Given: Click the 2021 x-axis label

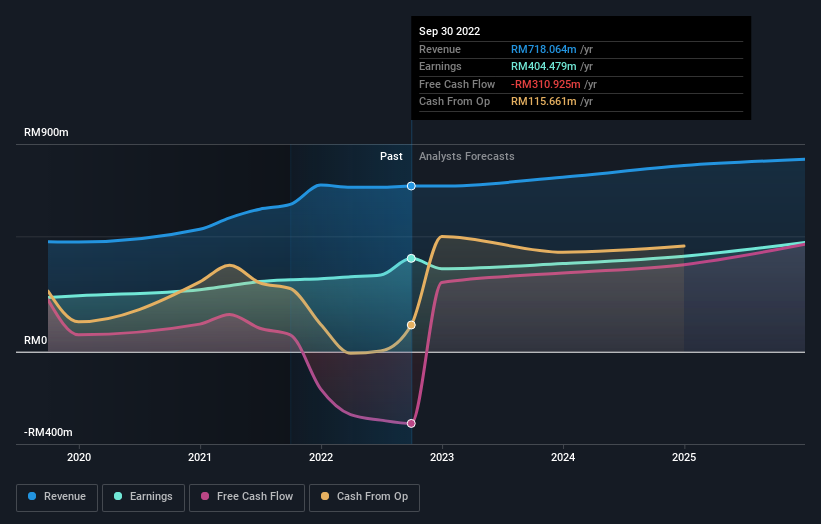Looking at the screenshot, I should click(x=200, y=457).
